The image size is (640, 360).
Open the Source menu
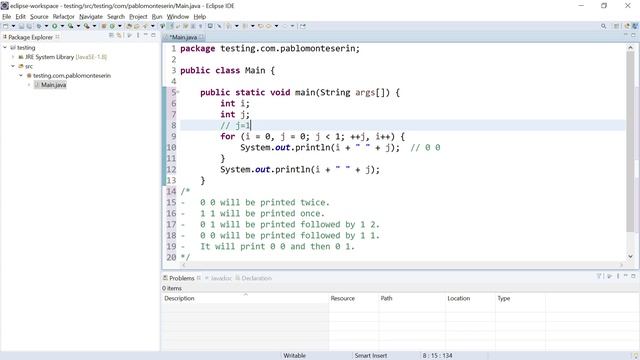(x=39, y=17)
